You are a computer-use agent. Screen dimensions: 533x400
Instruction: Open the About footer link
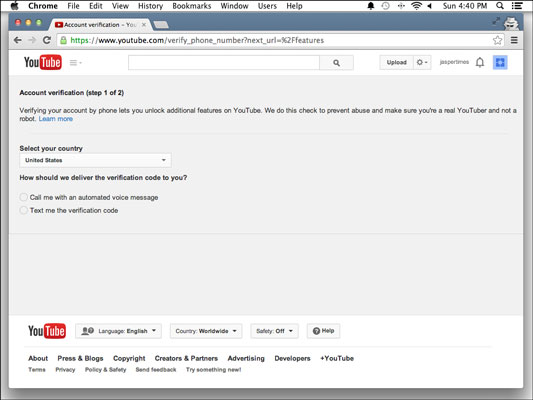pos(38,358)
